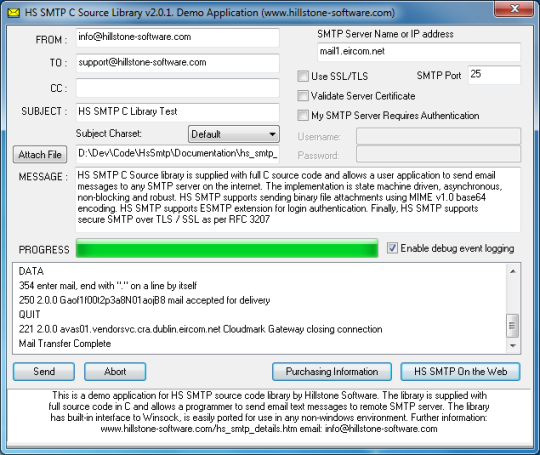Focus the empty CC field
Viewport: 540px width, 455px height.
(177, 88)
